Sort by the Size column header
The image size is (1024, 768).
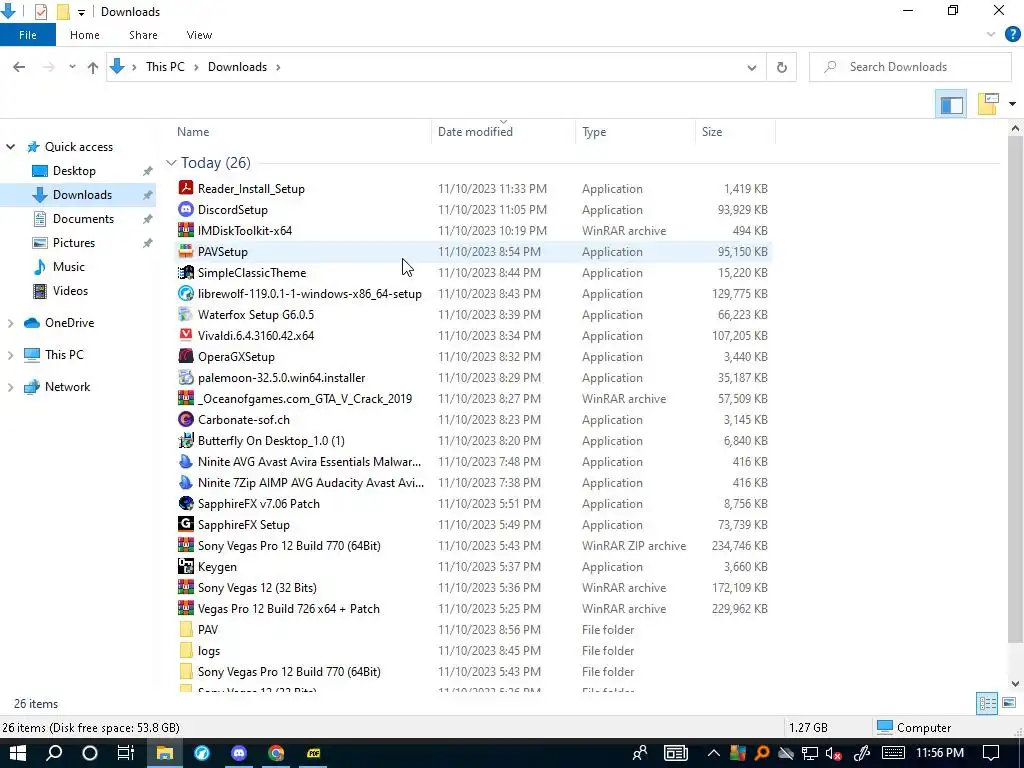pyautogui.click(x=735, y=132)
